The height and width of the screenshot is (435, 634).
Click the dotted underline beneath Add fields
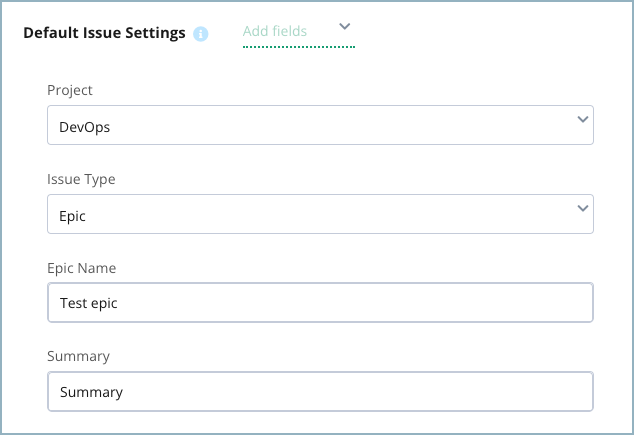pyautogui.click(x=299, y=47)
